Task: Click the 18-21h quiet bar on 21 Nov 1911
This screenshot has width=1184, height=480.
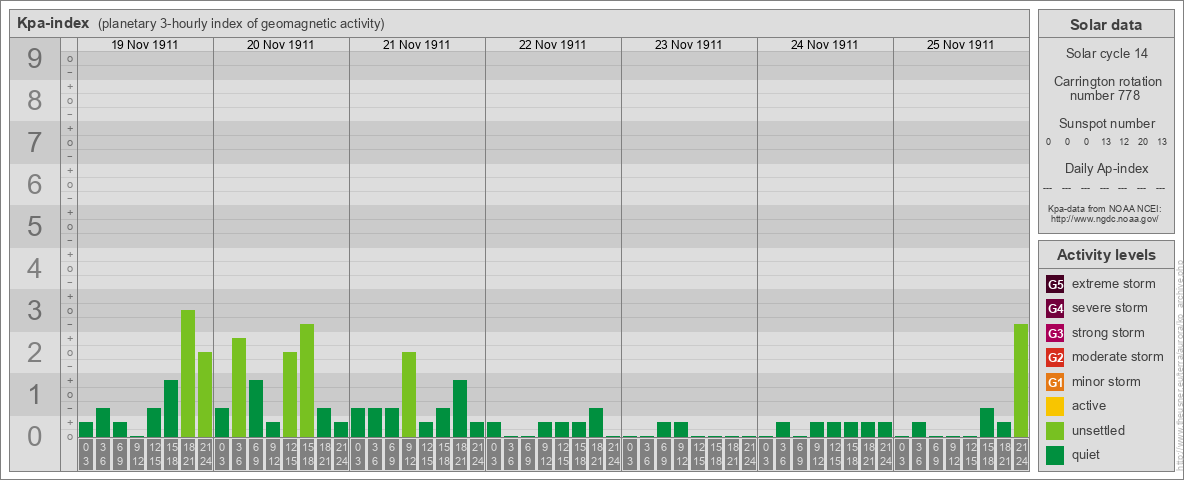Action: click(x=460, y=408)
